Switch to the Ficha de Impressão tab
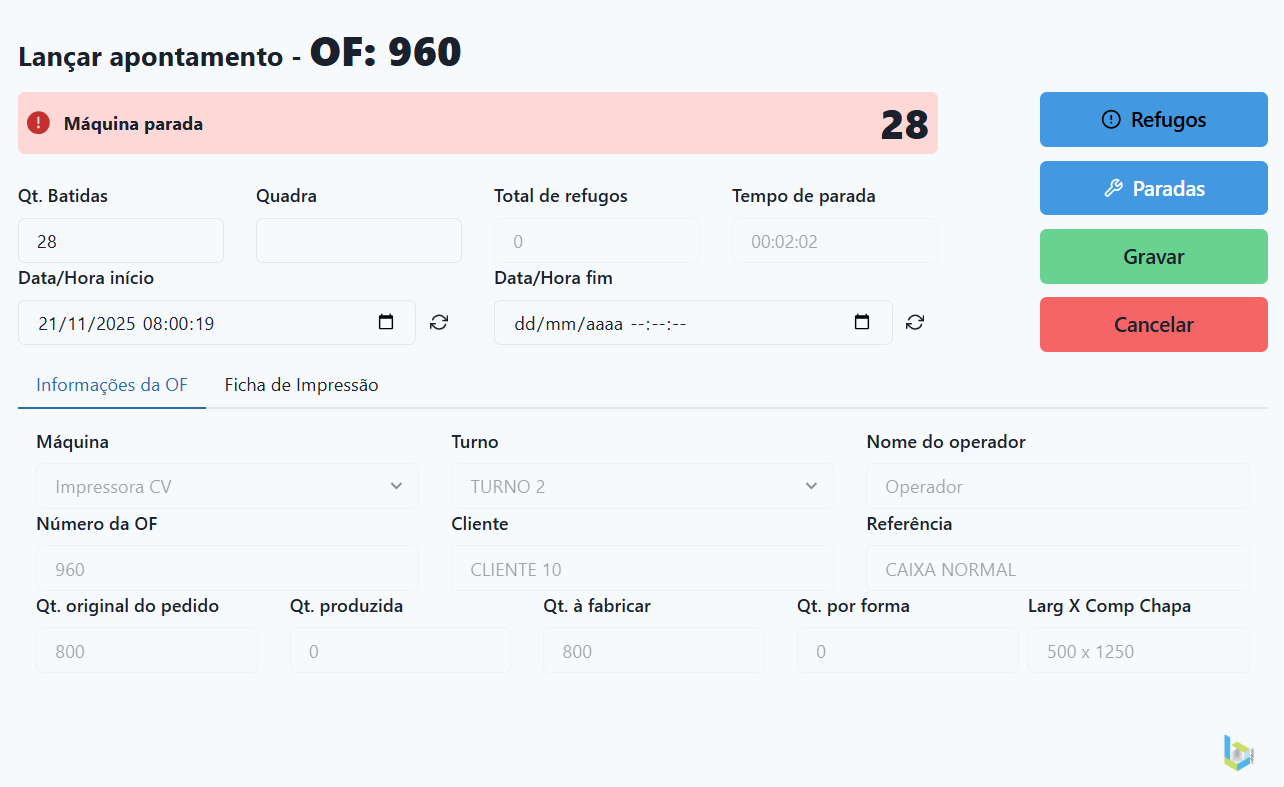Viewport: 1284px width, 787px height. pos(301,385)
